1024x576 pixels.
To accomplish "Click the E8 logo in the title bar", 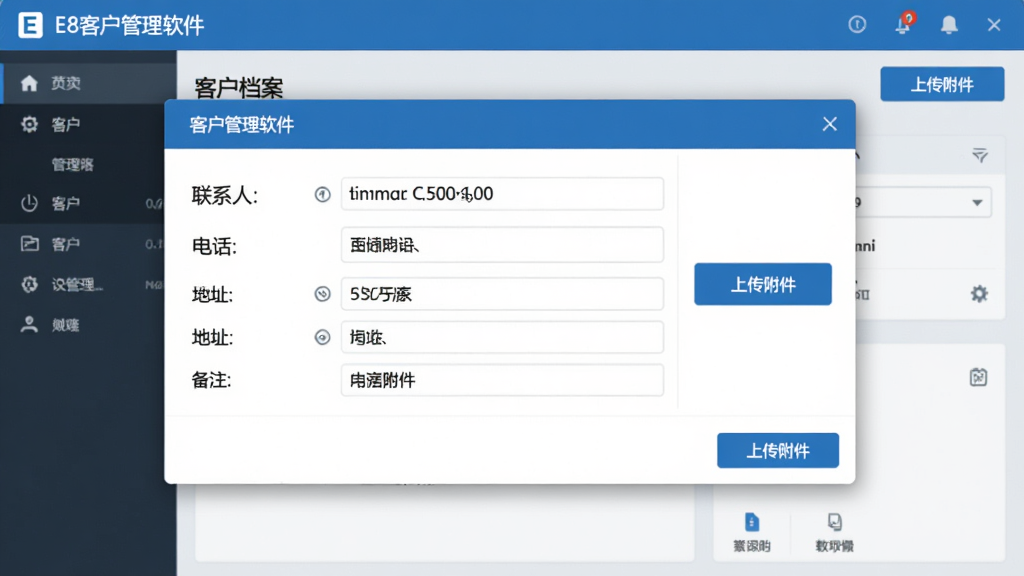I will [30, 25].
